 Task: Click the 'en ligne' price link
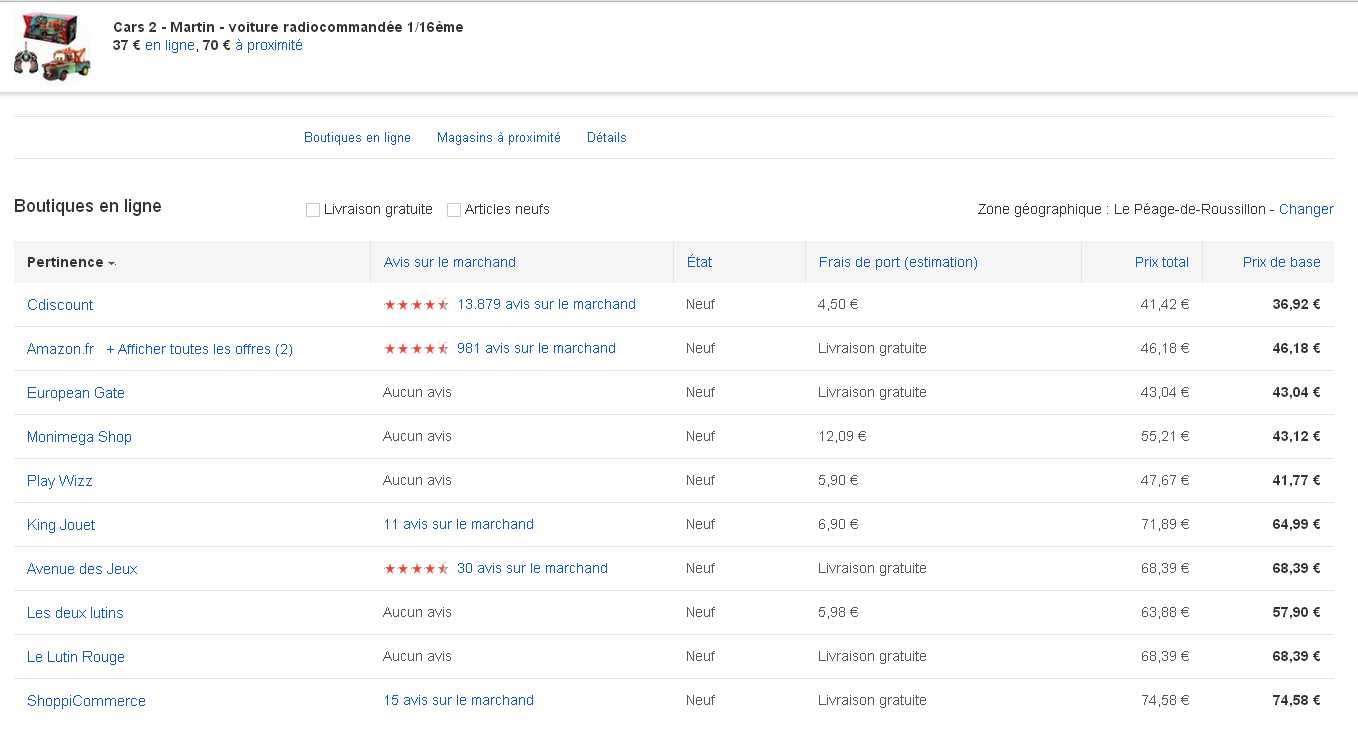coord(169,45)
